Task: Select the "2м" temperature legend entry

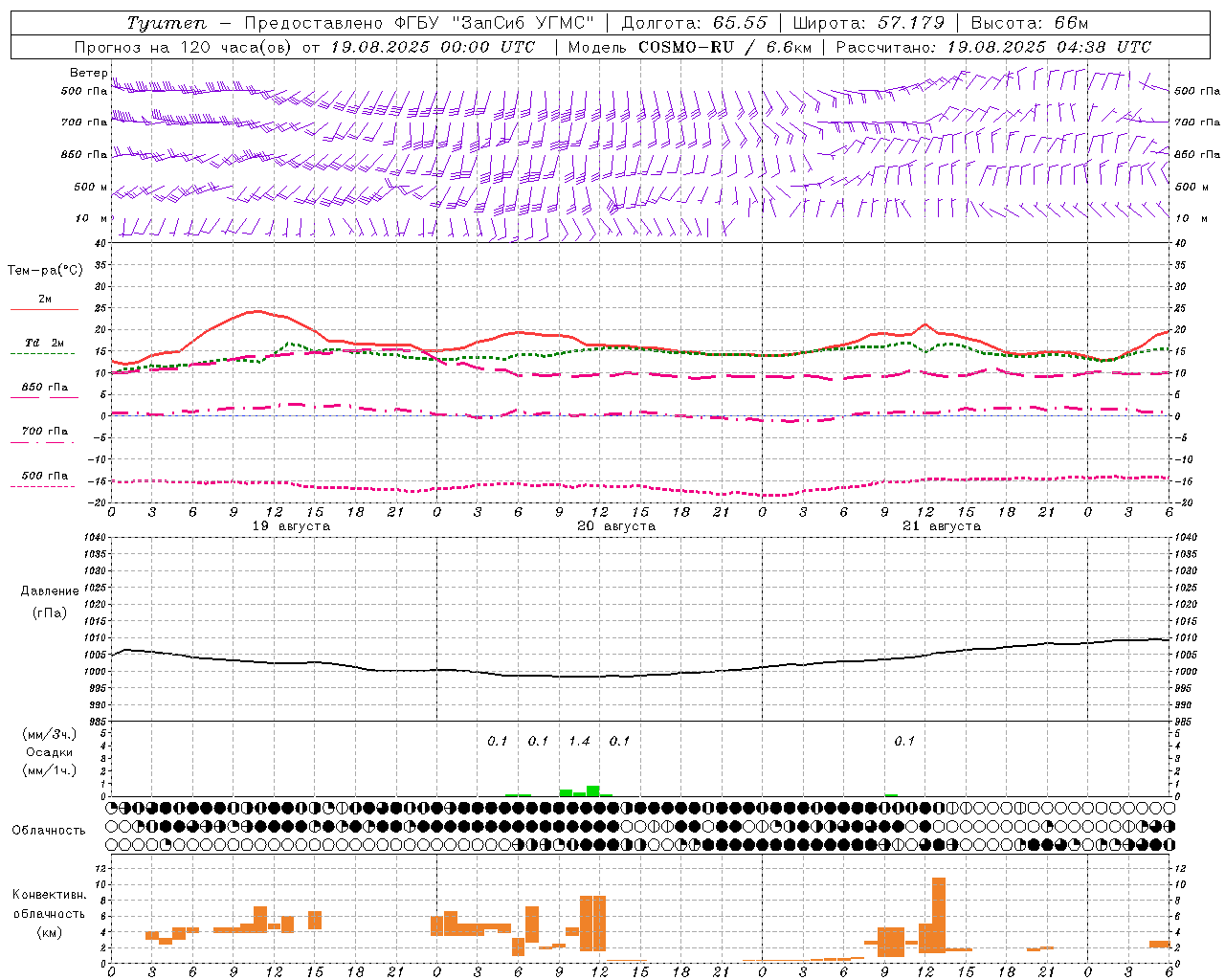Action: [x=44, y=299]
